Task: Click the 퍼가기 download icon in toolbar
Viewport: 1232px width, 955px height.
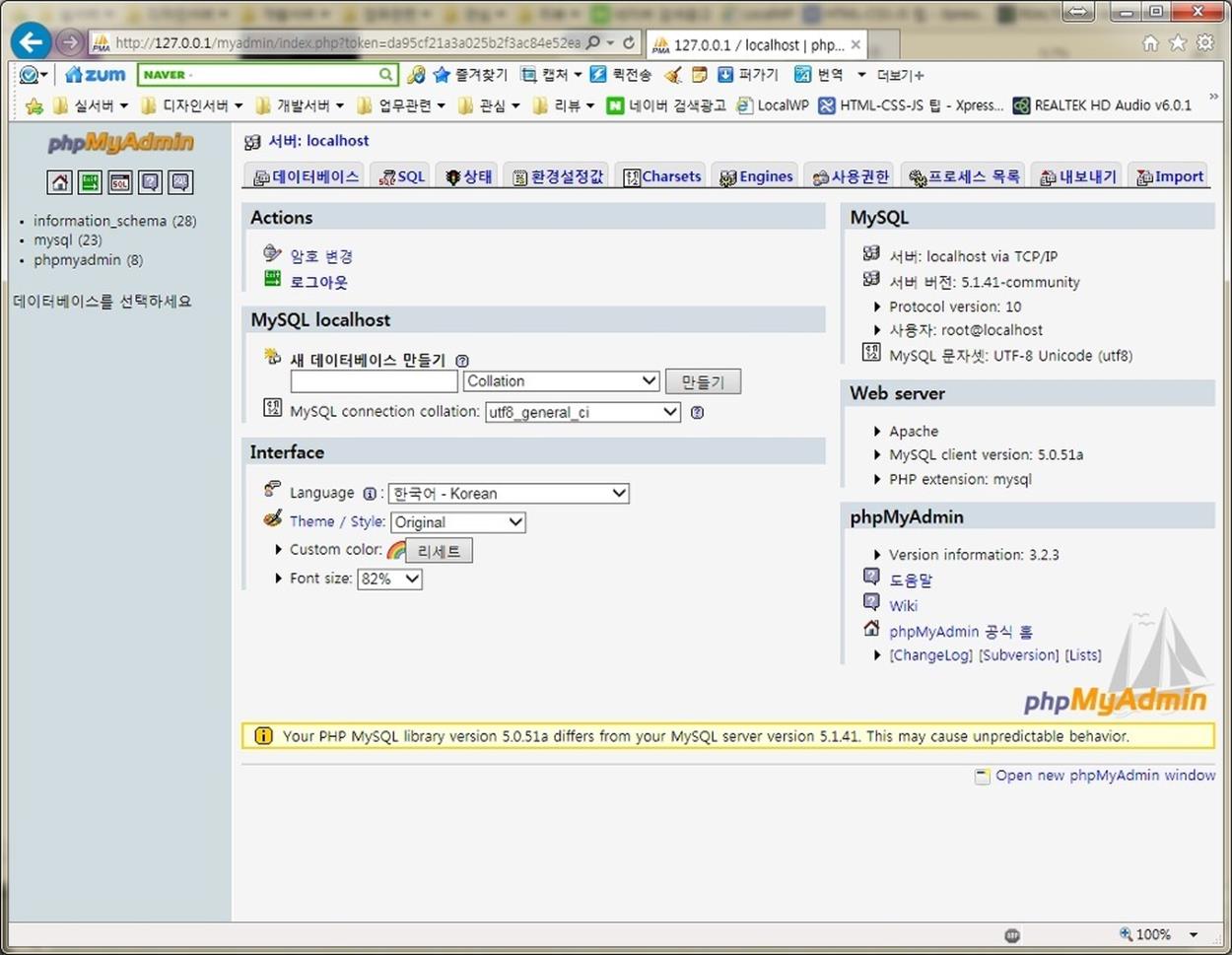Action: pos(747,75)
